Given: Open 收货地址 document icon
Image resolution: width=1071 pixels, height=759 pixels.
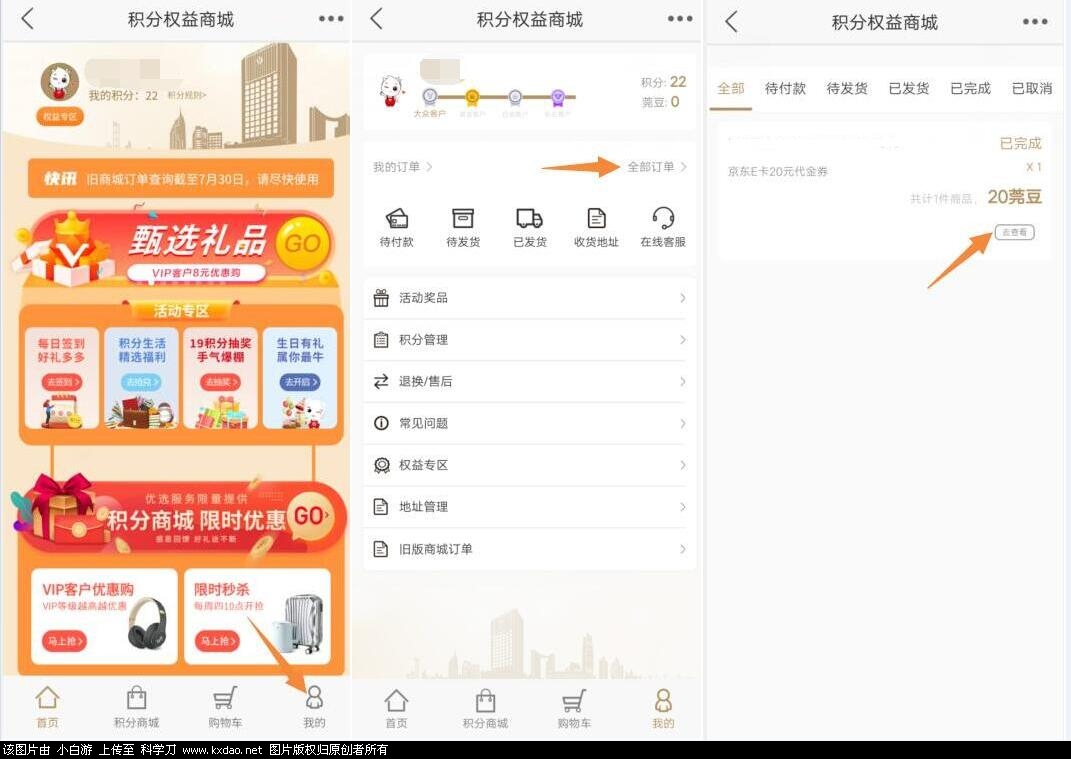Looking at the screenshot, I should (596, 219).
